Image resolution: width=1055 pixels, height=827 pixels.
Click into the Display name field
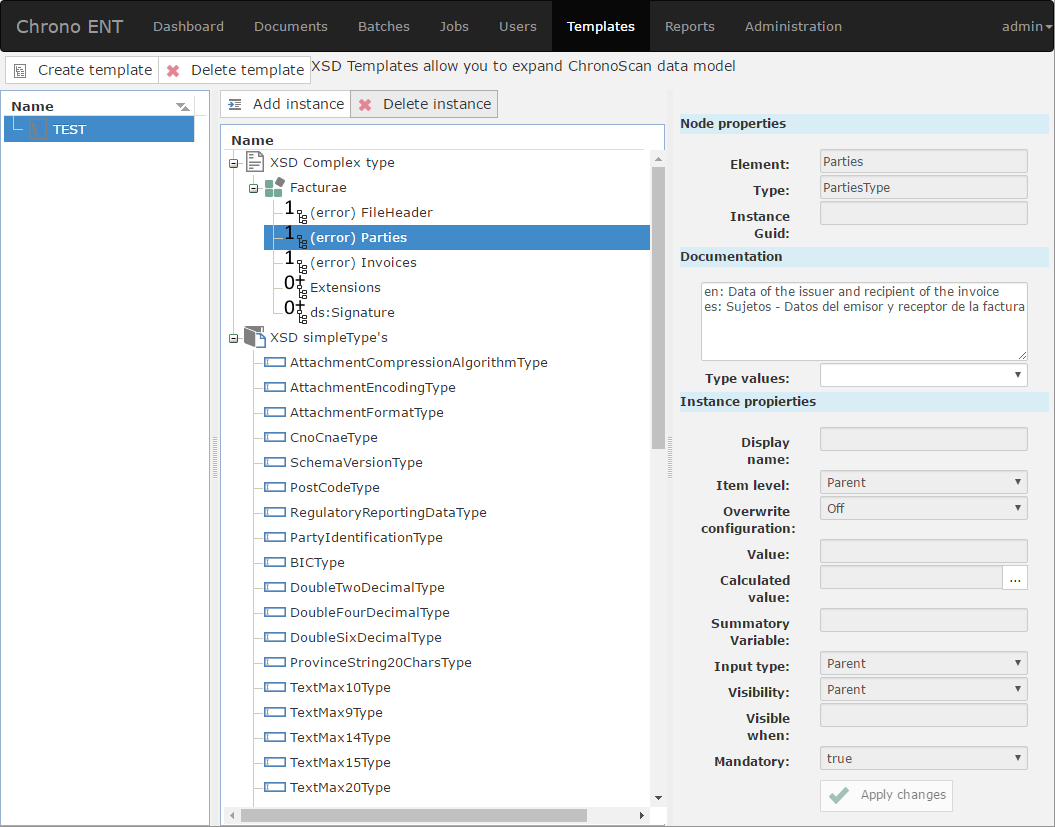(x=923, y=440)
